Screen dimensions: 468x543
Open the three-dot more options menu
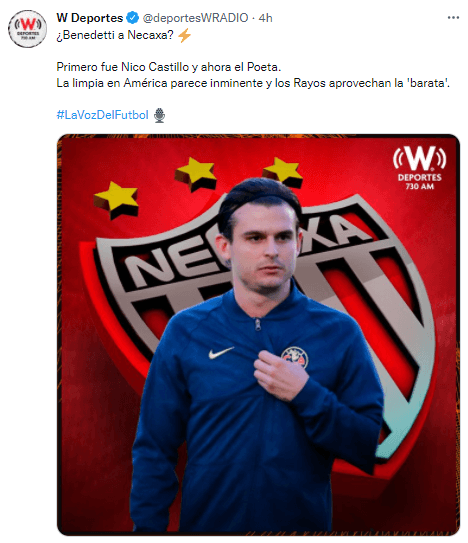[x=453, y=18]
